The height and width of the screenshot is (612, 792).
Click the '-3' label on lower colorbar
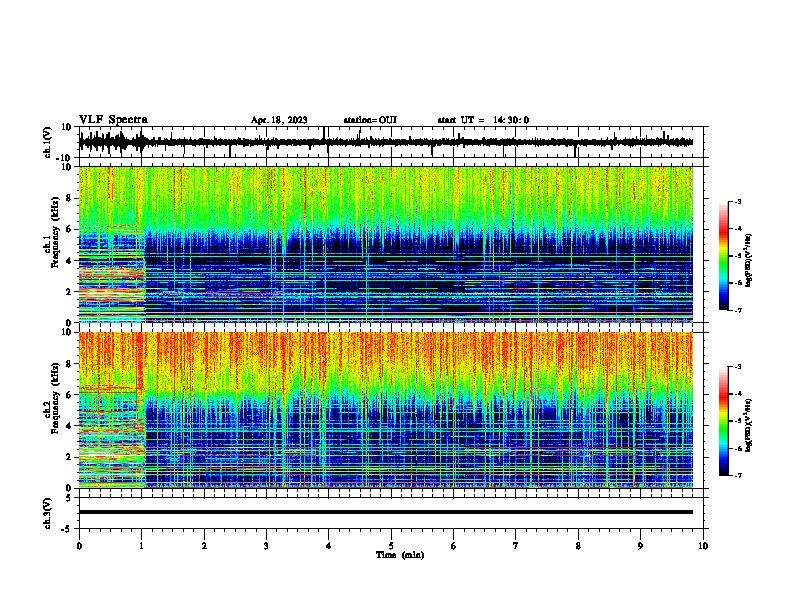click(x=738, y=367)
